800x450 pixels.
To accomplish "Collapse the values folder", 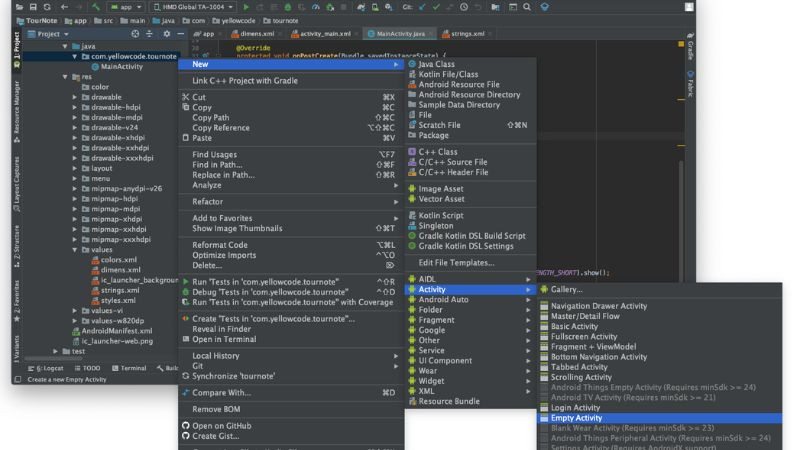I will [x=75, y=249].
